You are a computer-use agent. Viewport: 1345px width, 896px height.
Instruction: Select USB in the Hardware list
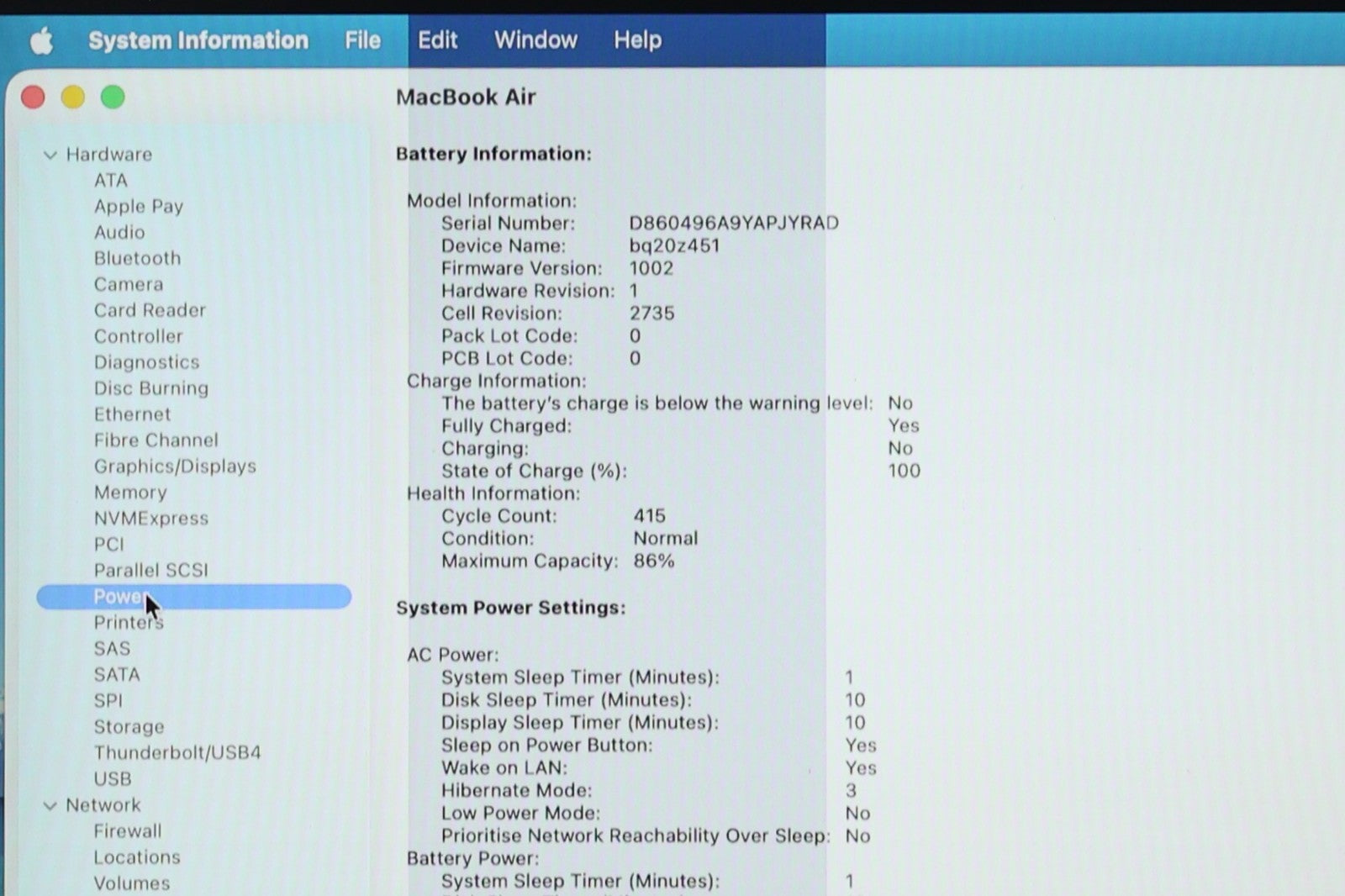point(113,778)
